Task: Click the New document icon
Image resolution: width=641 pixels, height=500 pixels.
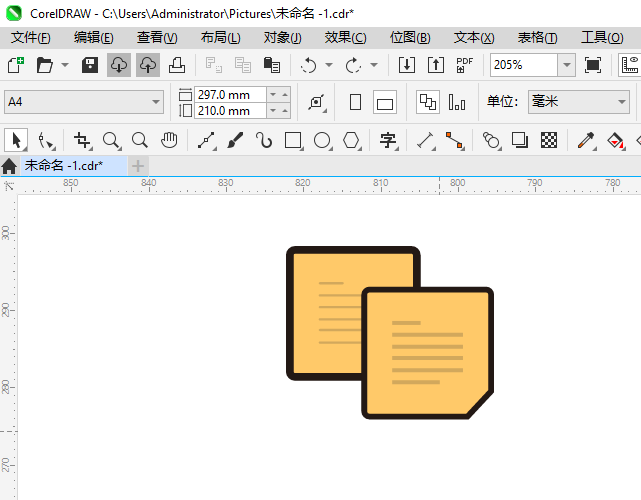Action: click(16, 65)
